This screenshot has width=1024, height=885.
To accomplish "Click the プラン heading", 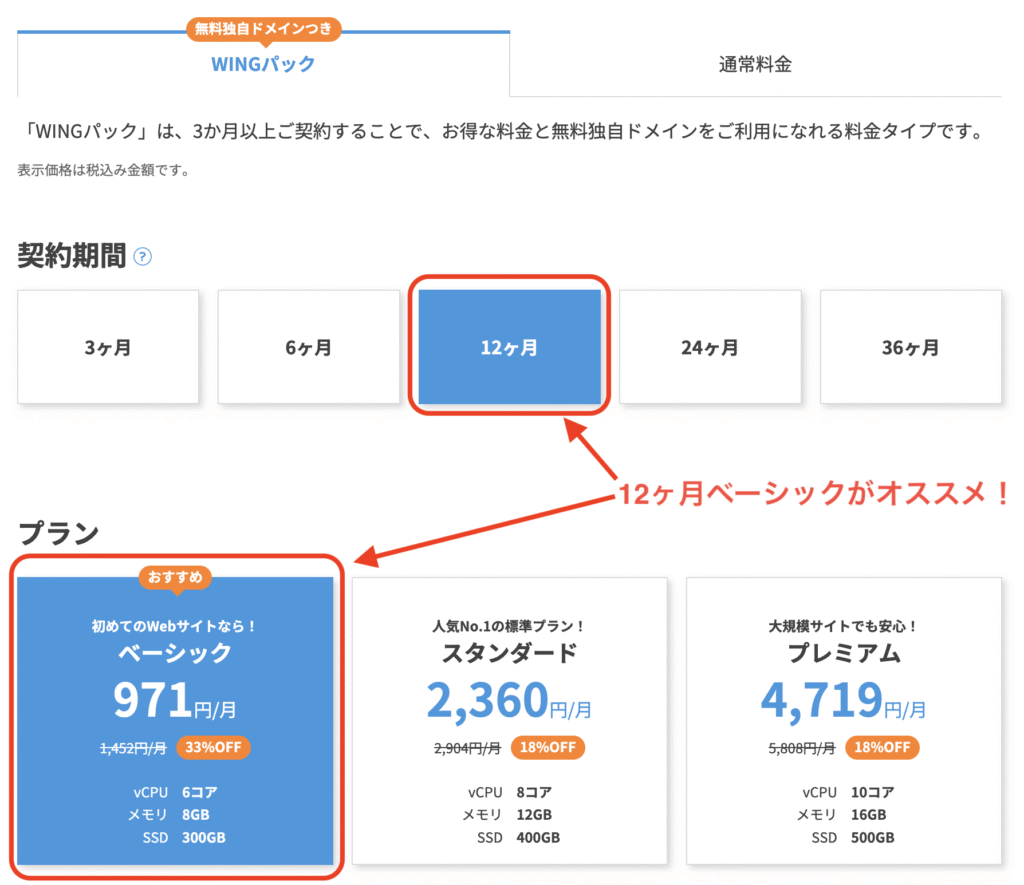I will pos(59,533).
